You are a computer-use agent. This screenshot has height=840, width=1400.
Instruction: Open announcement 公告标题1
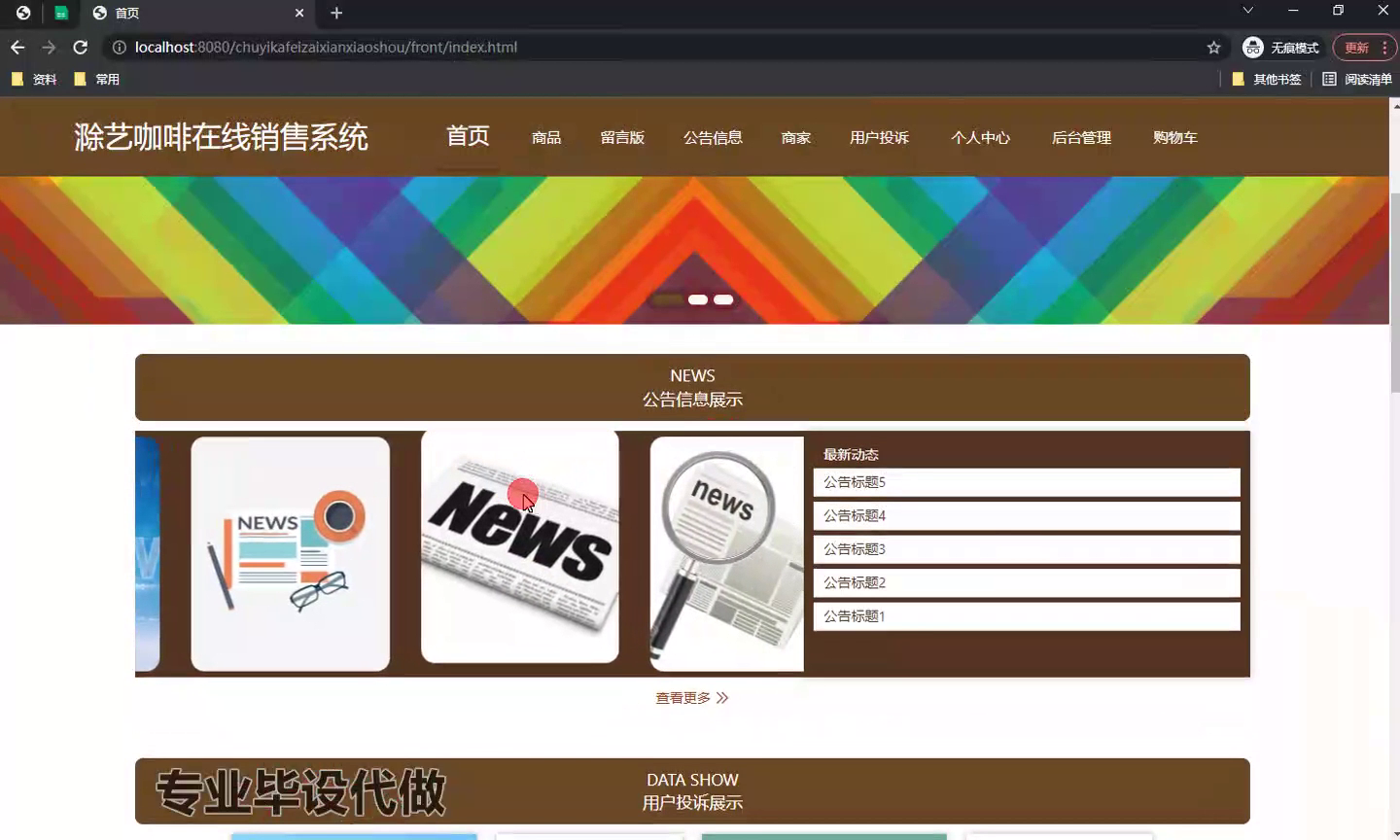point(1027,616)
